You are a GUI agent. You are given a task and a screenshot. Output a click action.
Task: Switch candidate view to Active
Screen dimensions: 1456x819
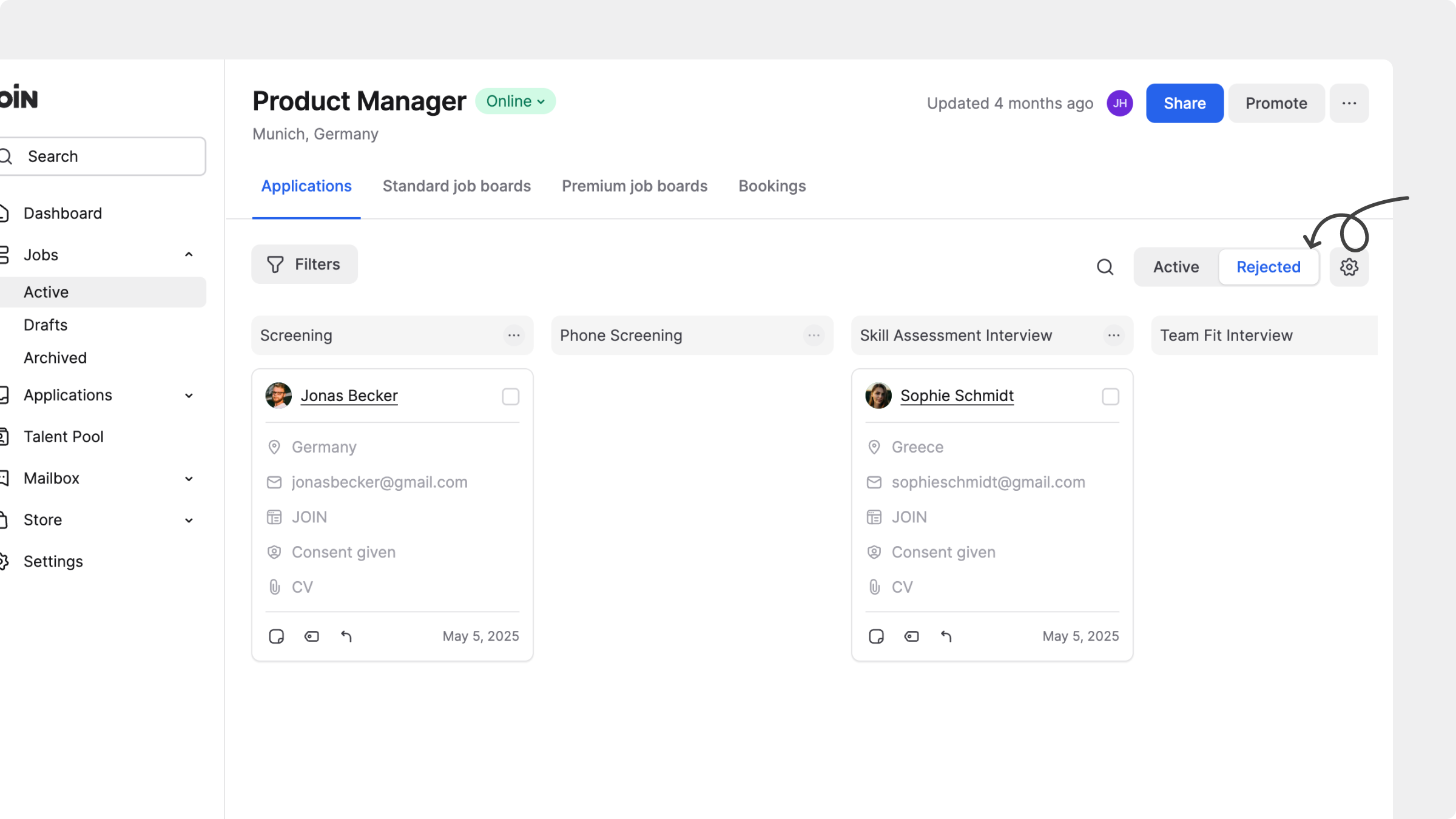[x=1176, y=267]
